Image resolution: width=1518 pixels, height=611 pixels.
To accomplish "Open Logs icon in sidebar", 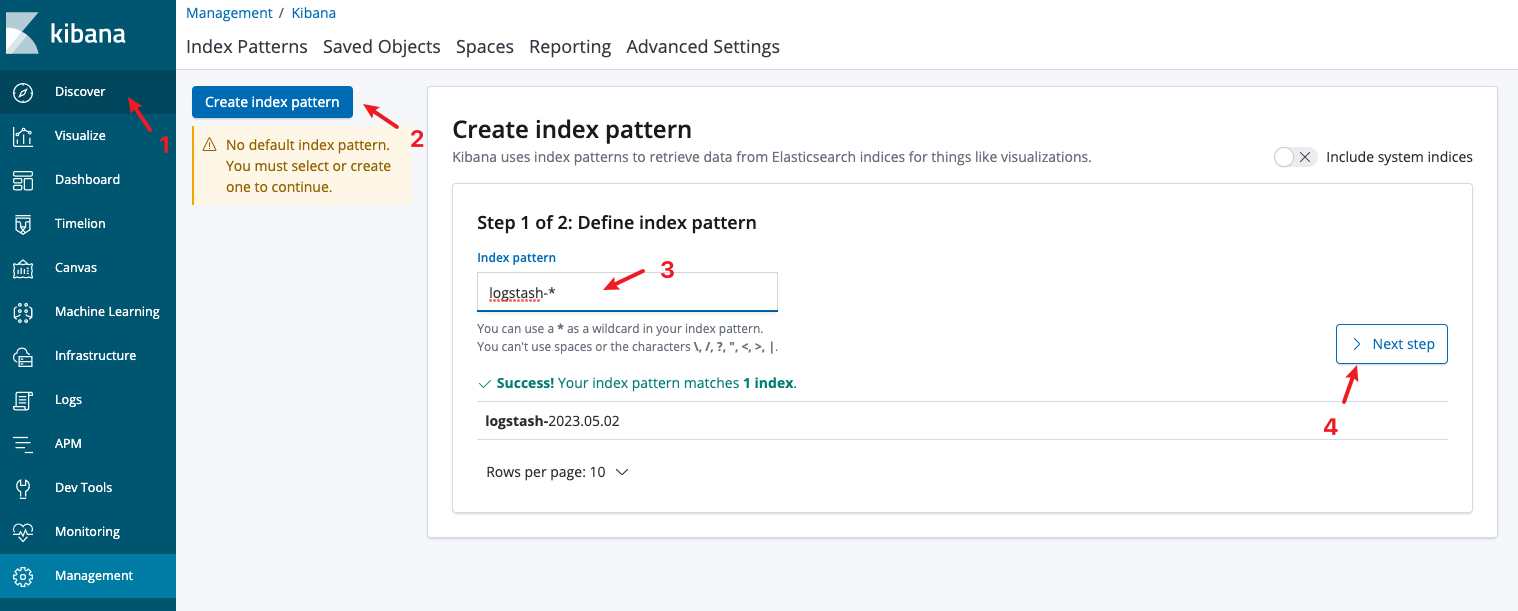I will pyautogui.click(x=23, y=400).
